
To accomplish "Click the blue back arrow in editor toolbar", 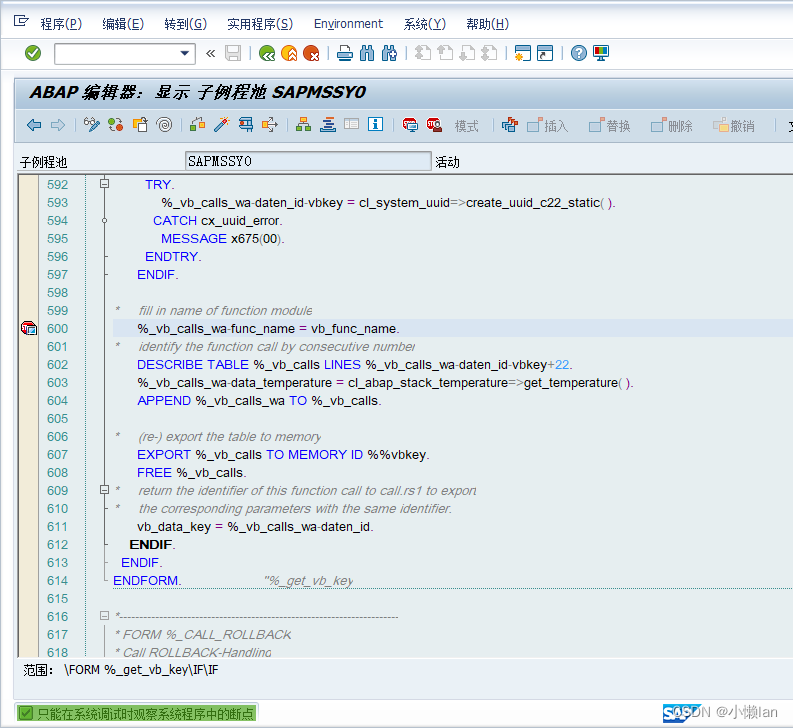I will pos(34,125).
